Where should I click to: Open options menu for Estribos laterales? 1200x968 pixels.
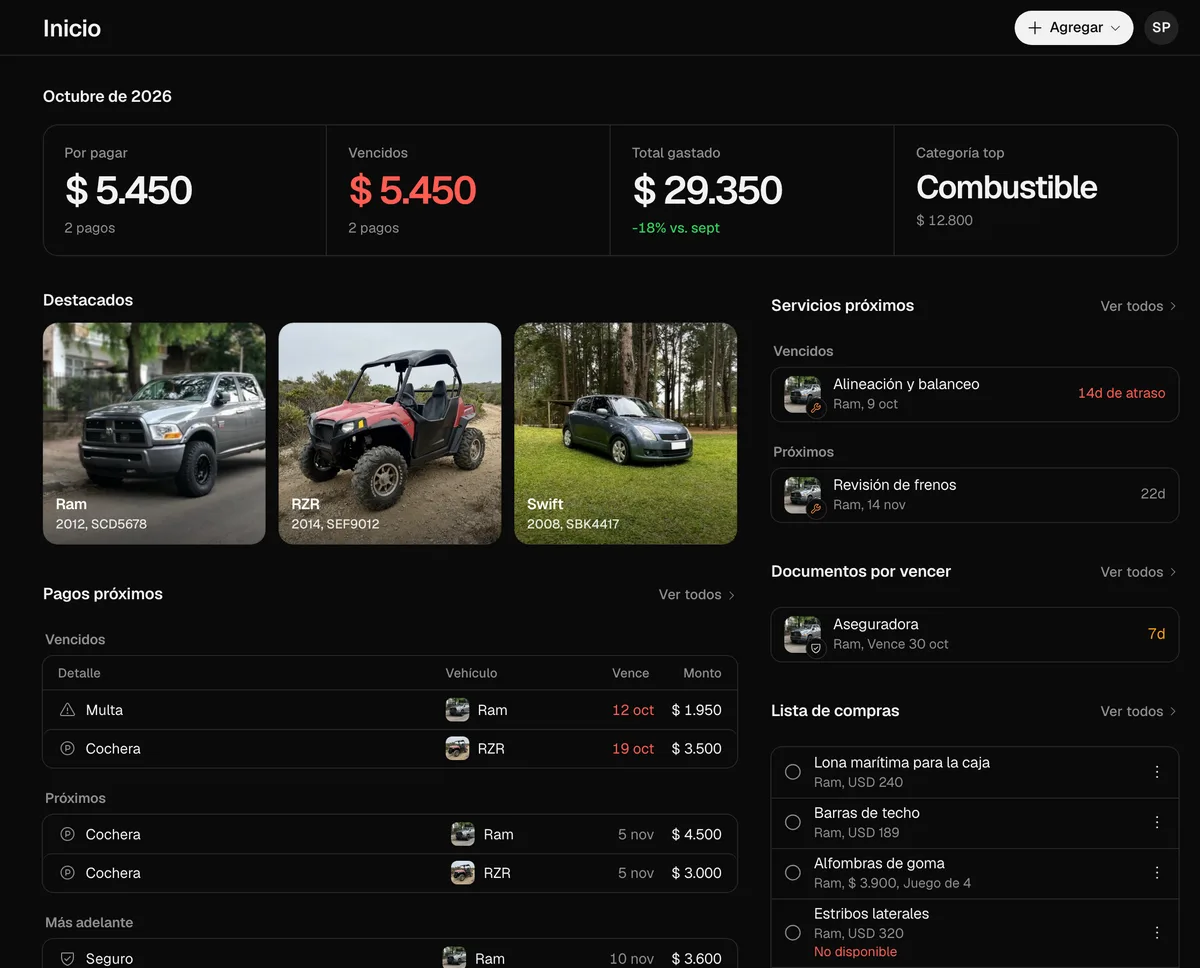[x=1157, y=932]
